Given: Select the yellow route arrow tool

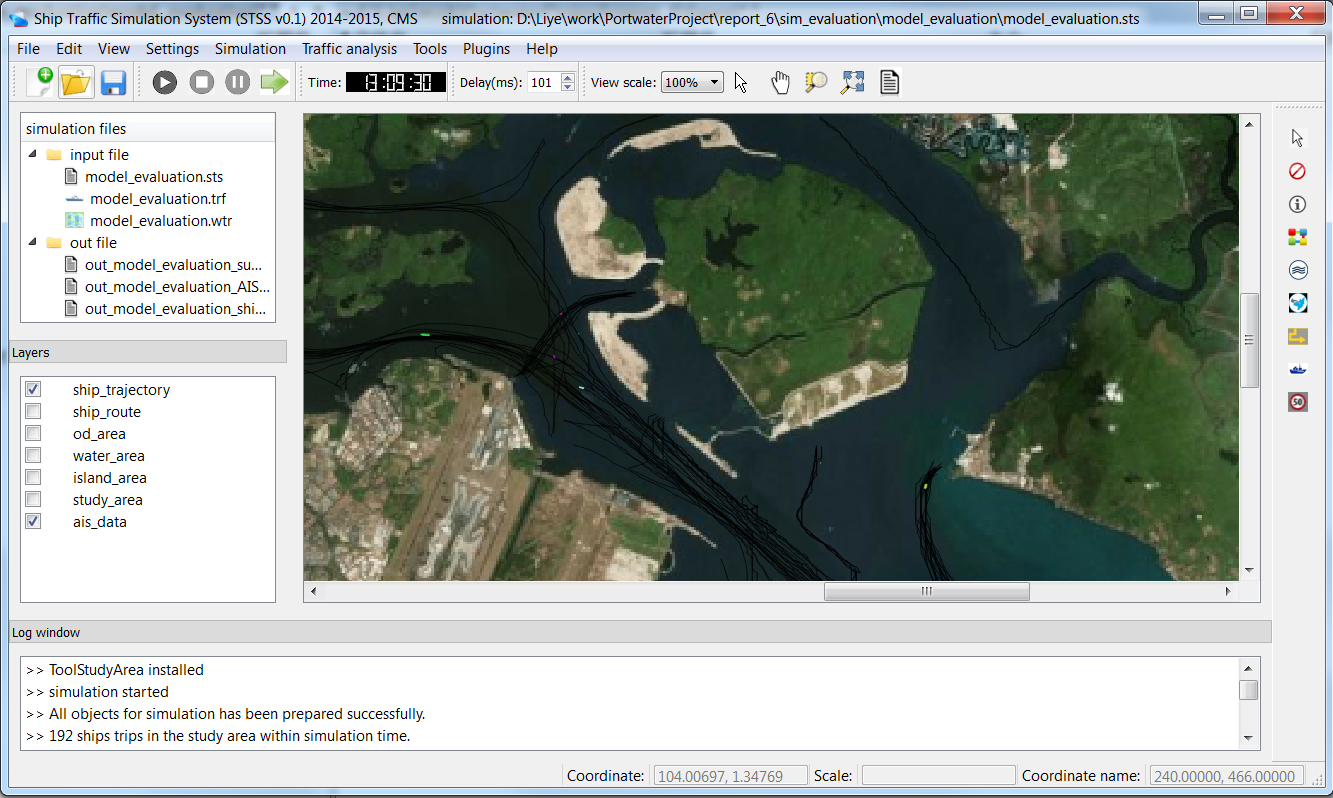Looking at the screenshot, I should tap(1298, 336).
